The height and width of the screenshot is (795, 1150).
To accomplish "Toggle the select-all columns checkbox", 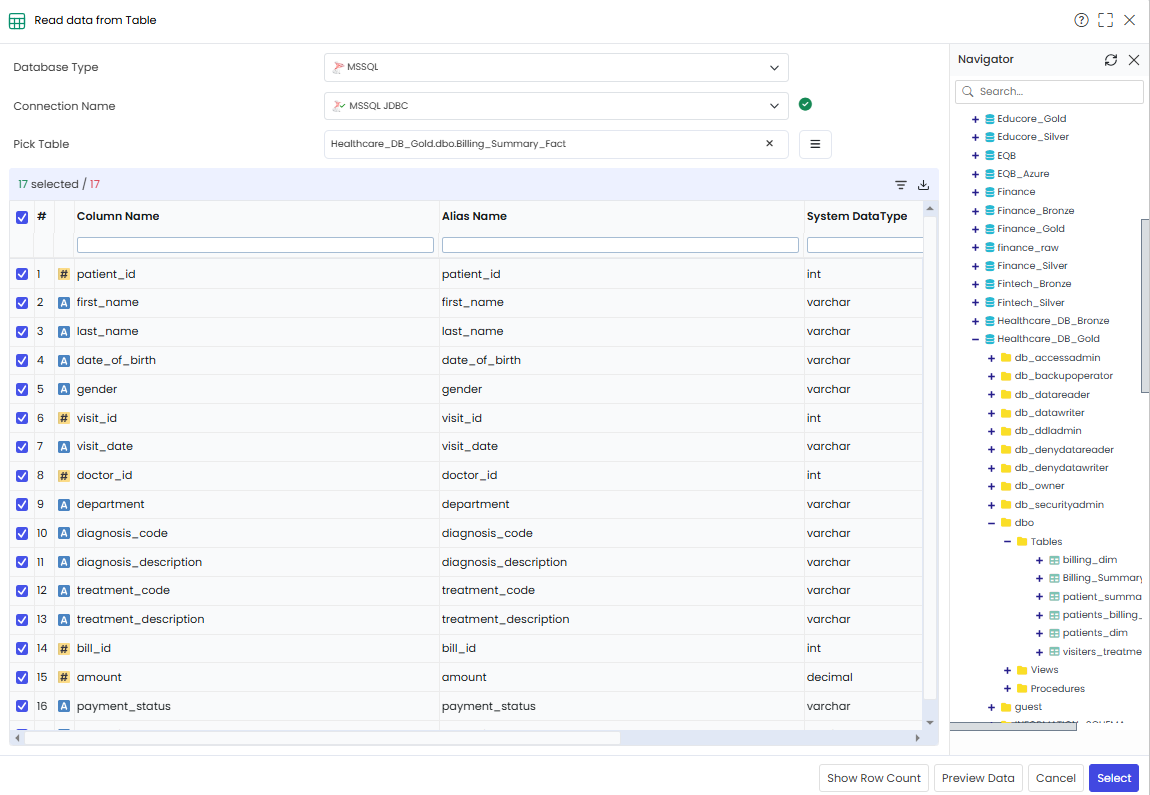I will point(22,217).
